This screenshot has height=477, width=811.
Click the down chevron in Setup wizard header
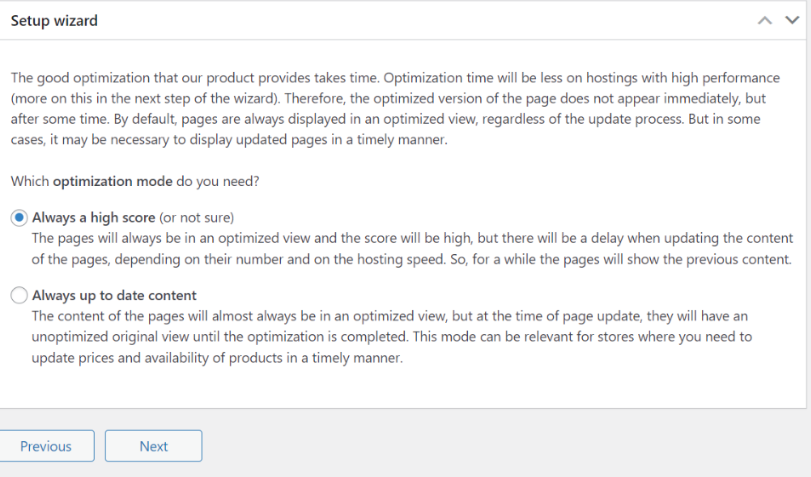point(792,20)
